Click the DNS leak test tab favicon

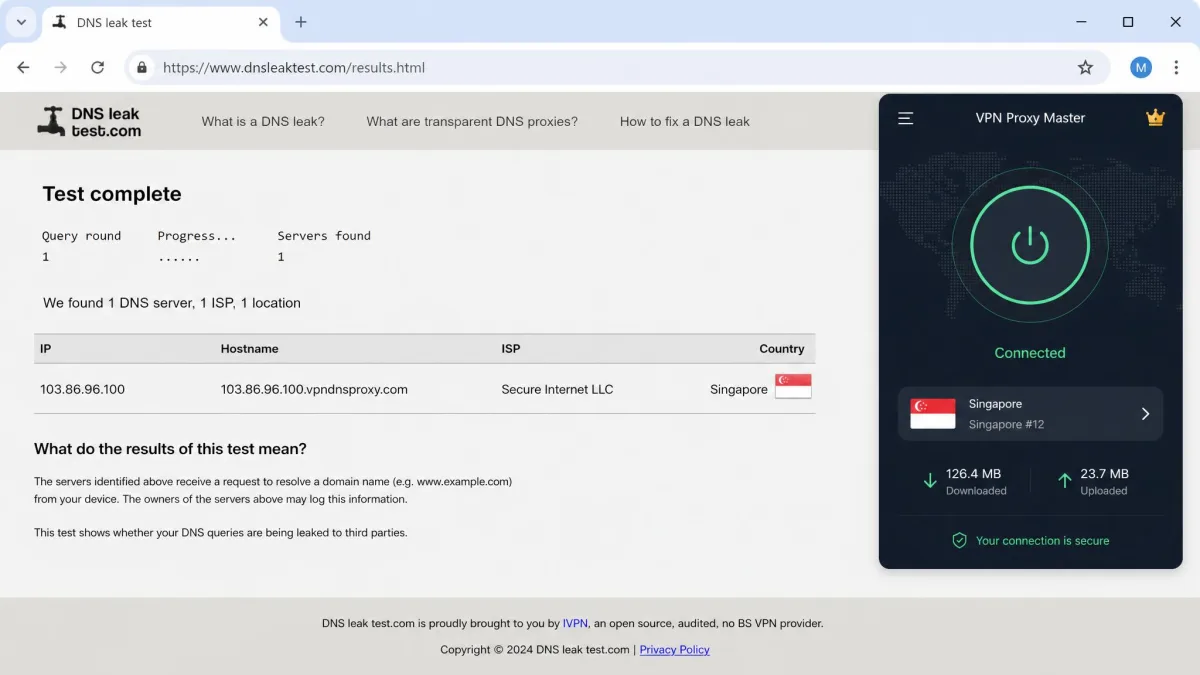click(60, 22)
